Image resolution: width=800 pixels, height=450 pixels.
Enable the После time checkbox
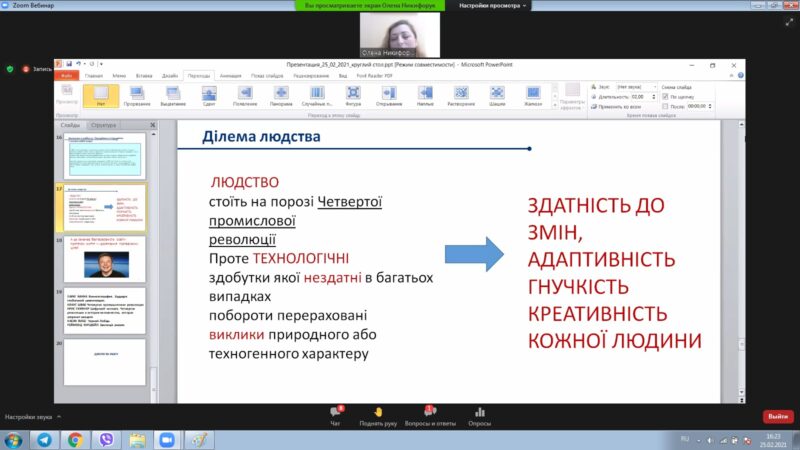click(662, 105)
